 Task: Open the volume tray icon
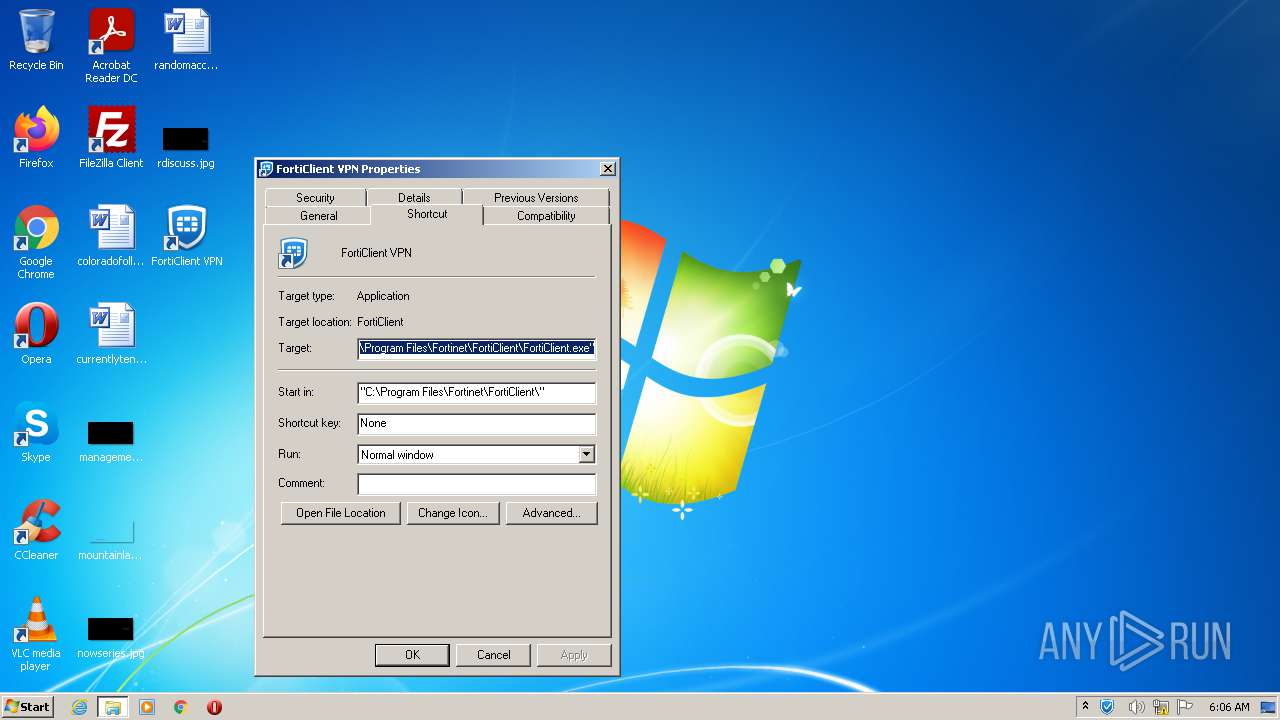point(1136,707)
